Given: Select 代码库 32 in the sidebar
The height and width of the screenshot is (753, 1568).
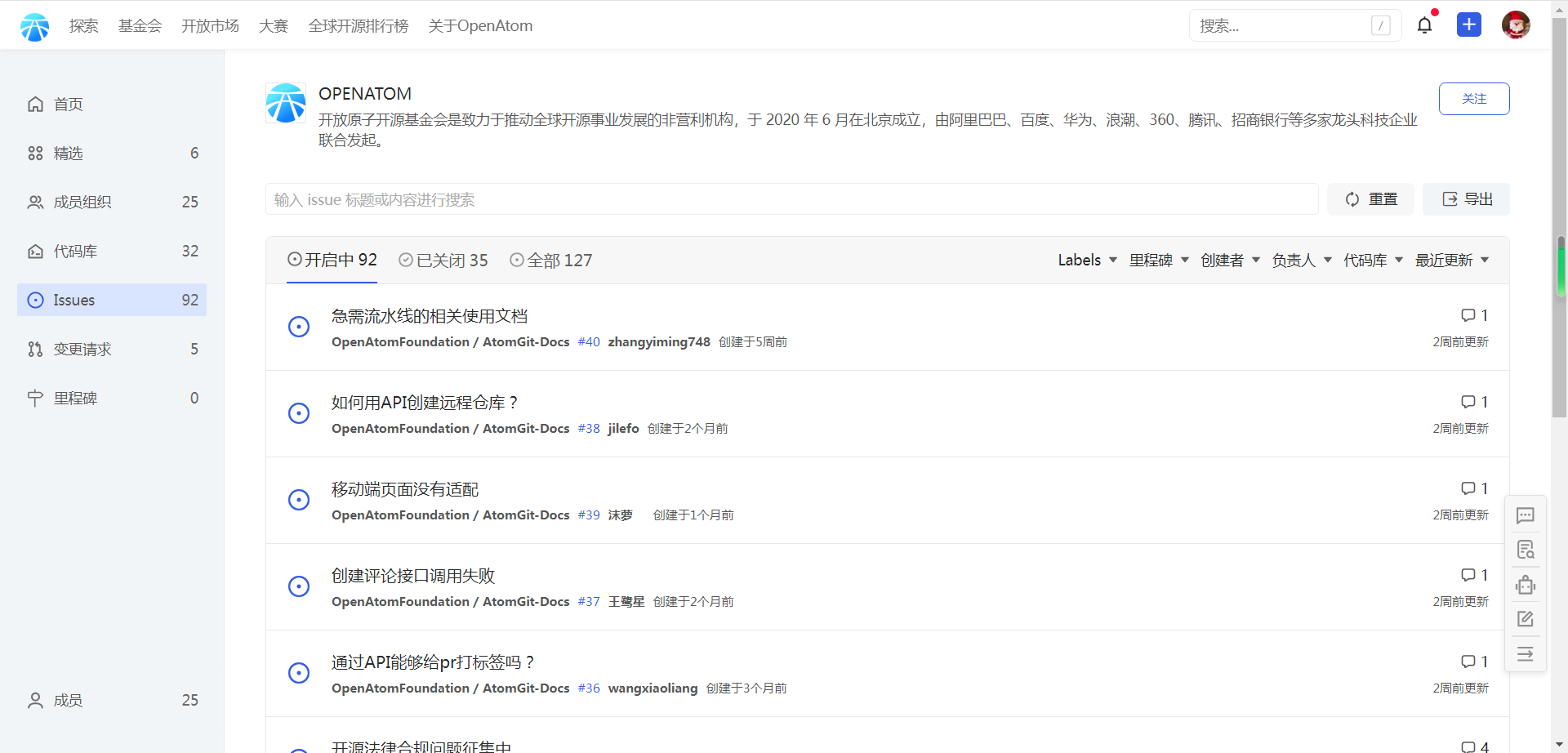Looking at the screenshot, I should coord(112,251).
